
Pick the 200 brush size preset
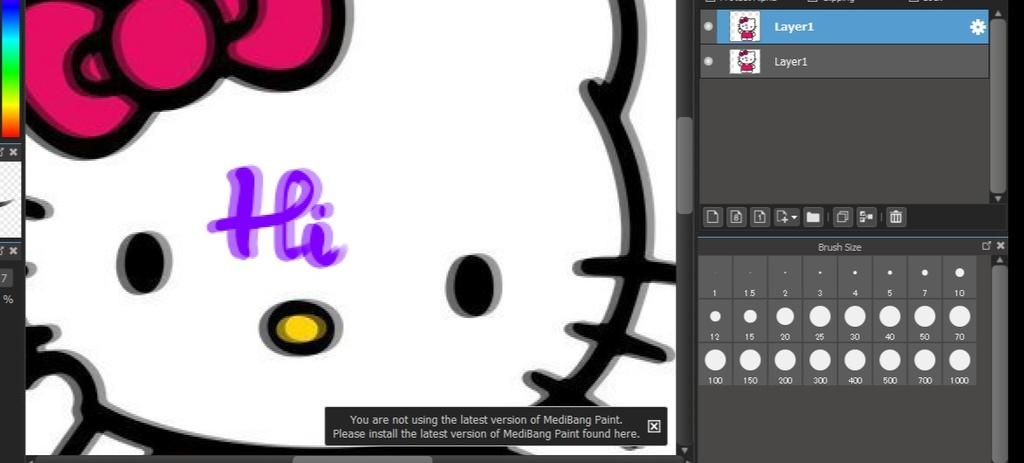pos(785,364)
